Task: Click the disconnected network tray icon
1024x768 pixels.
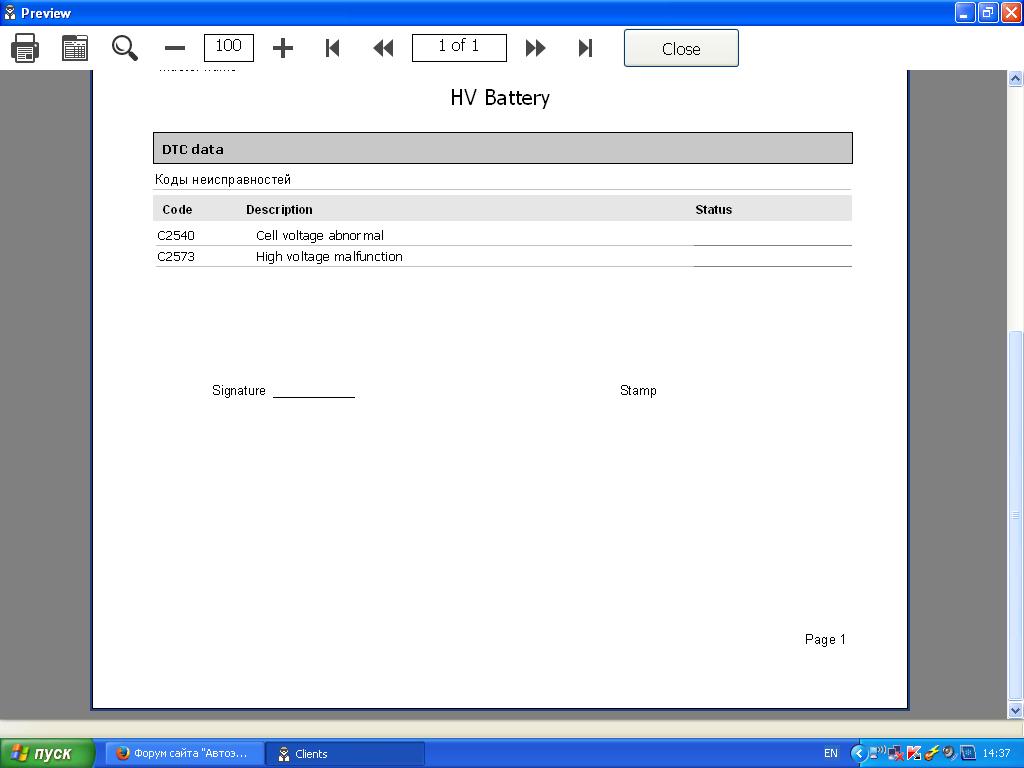Action: click(895, 754)
